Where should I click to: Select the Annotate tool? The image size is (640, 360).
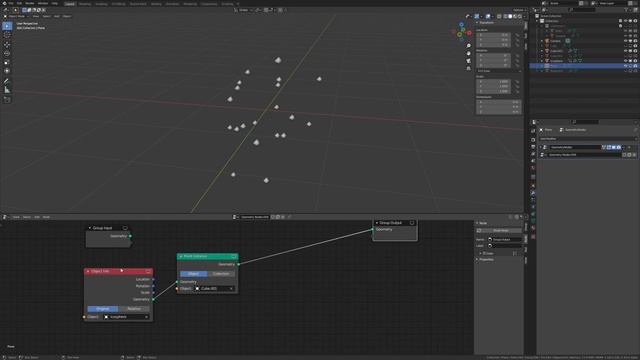tap(7, 81)
